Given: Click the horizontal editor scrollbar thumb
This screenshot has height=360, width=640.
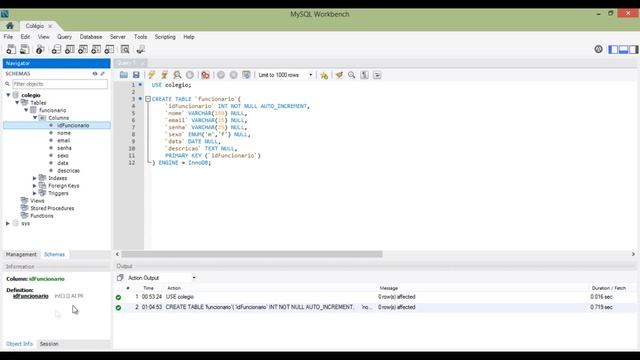Looking at the screenshot, I should (252, 254).
